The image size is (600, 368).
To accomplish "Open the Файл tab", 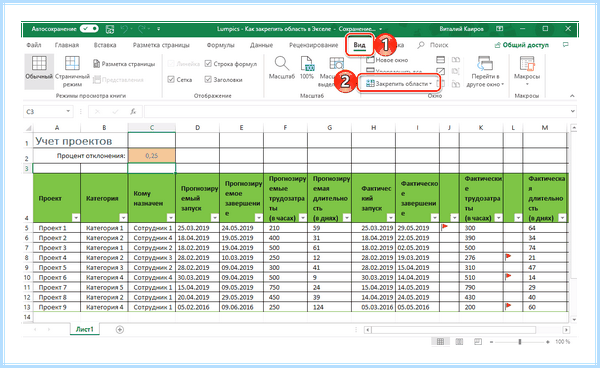I will tap(34, 45).
